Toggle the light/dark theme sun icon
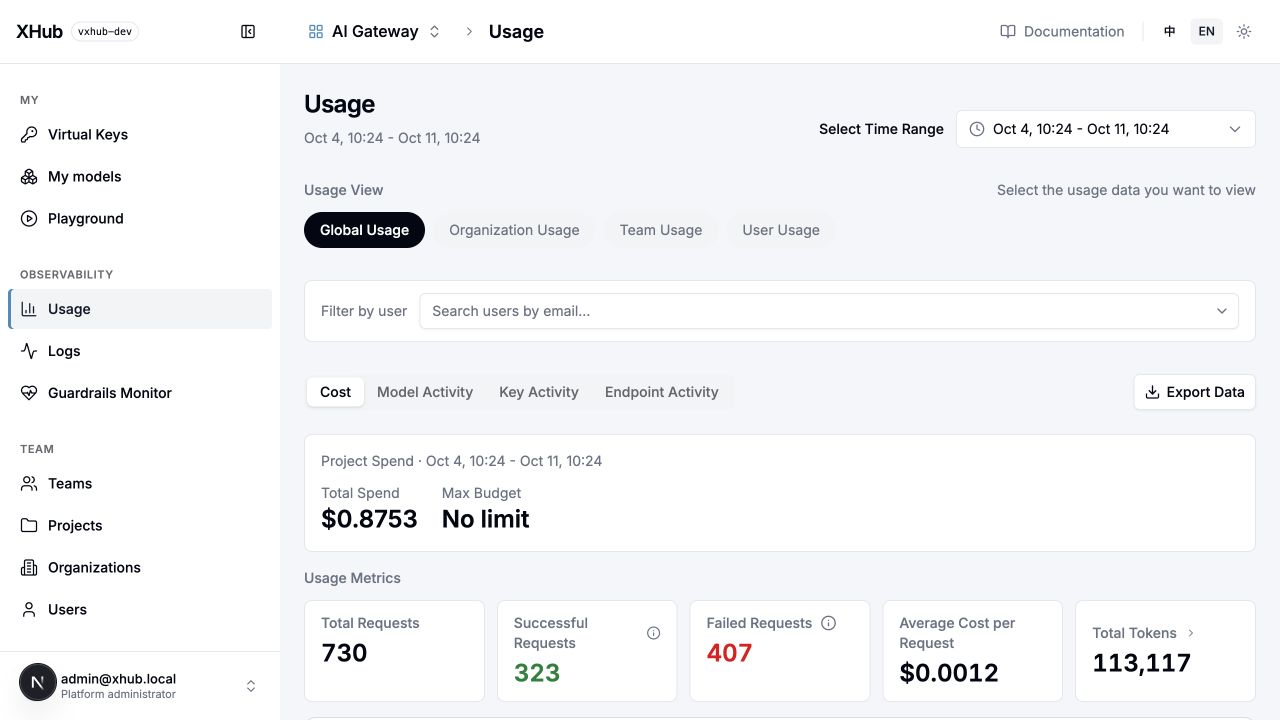Screen dimensions: 1280x720 tap(1244, 32)
